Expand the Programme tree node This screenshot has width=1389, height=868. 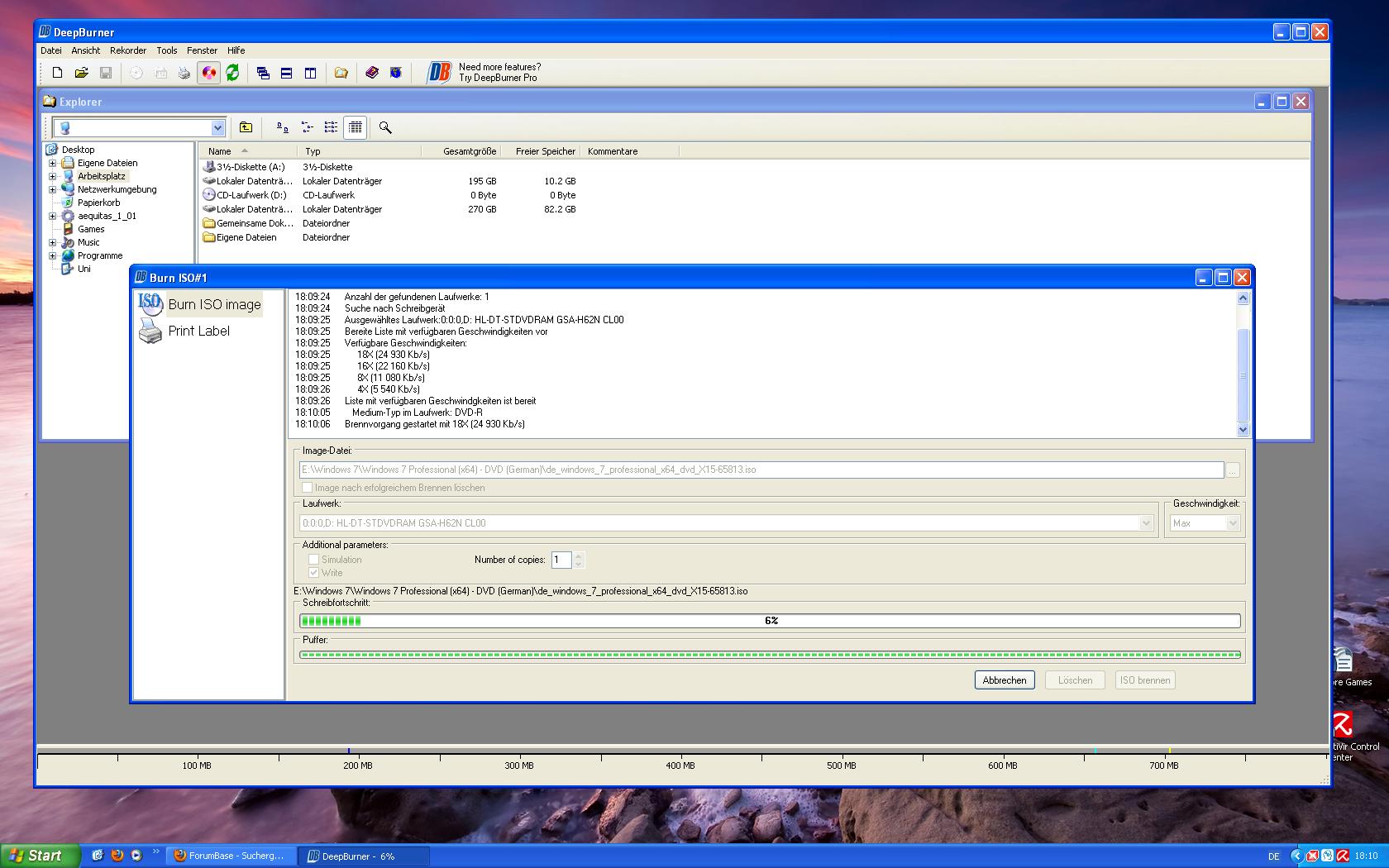pyautogui.click(x=53, y=255)
